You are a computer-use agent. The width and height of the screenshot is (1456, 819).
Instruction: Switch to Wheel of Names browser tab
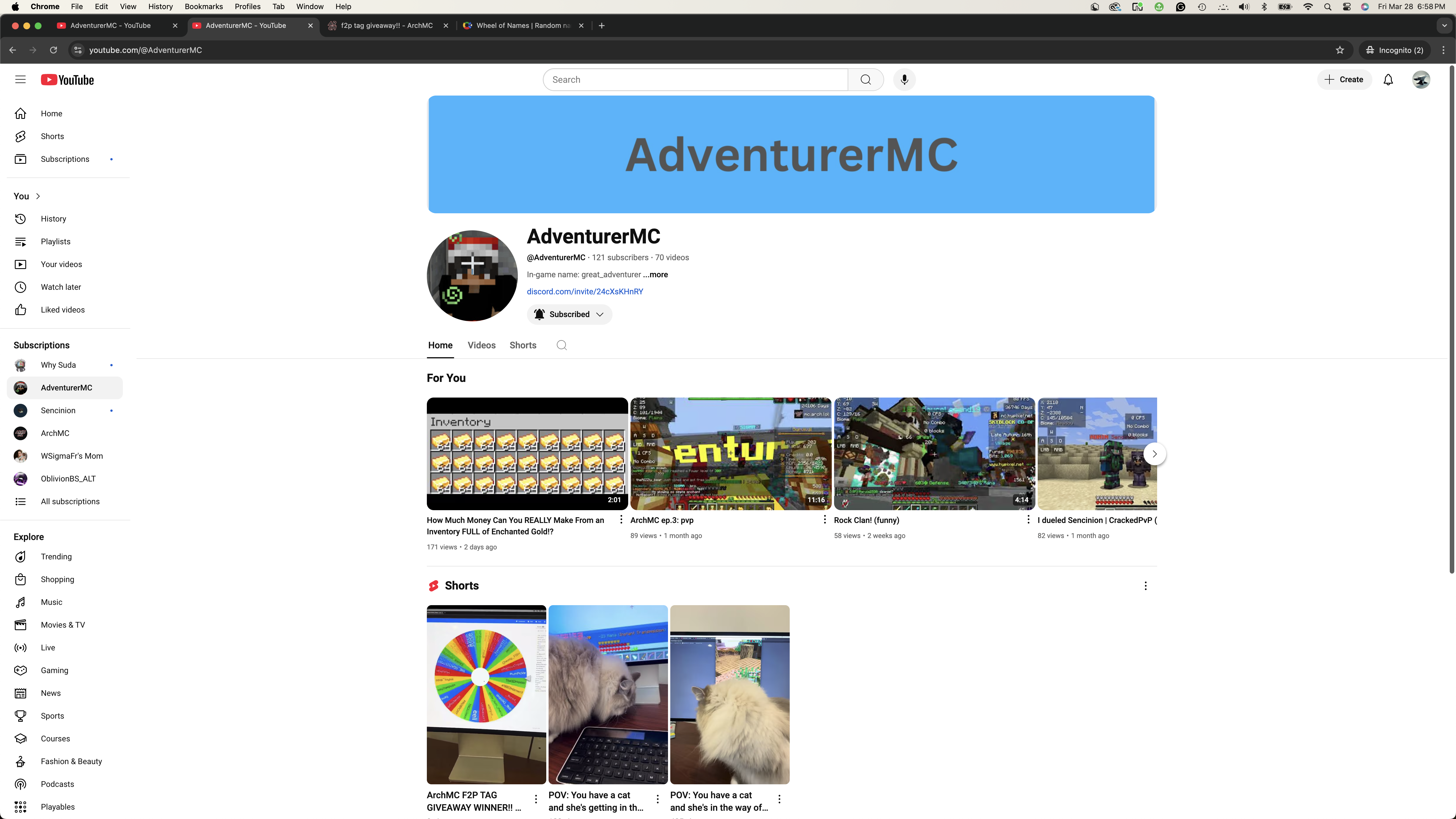coord(523,25)
